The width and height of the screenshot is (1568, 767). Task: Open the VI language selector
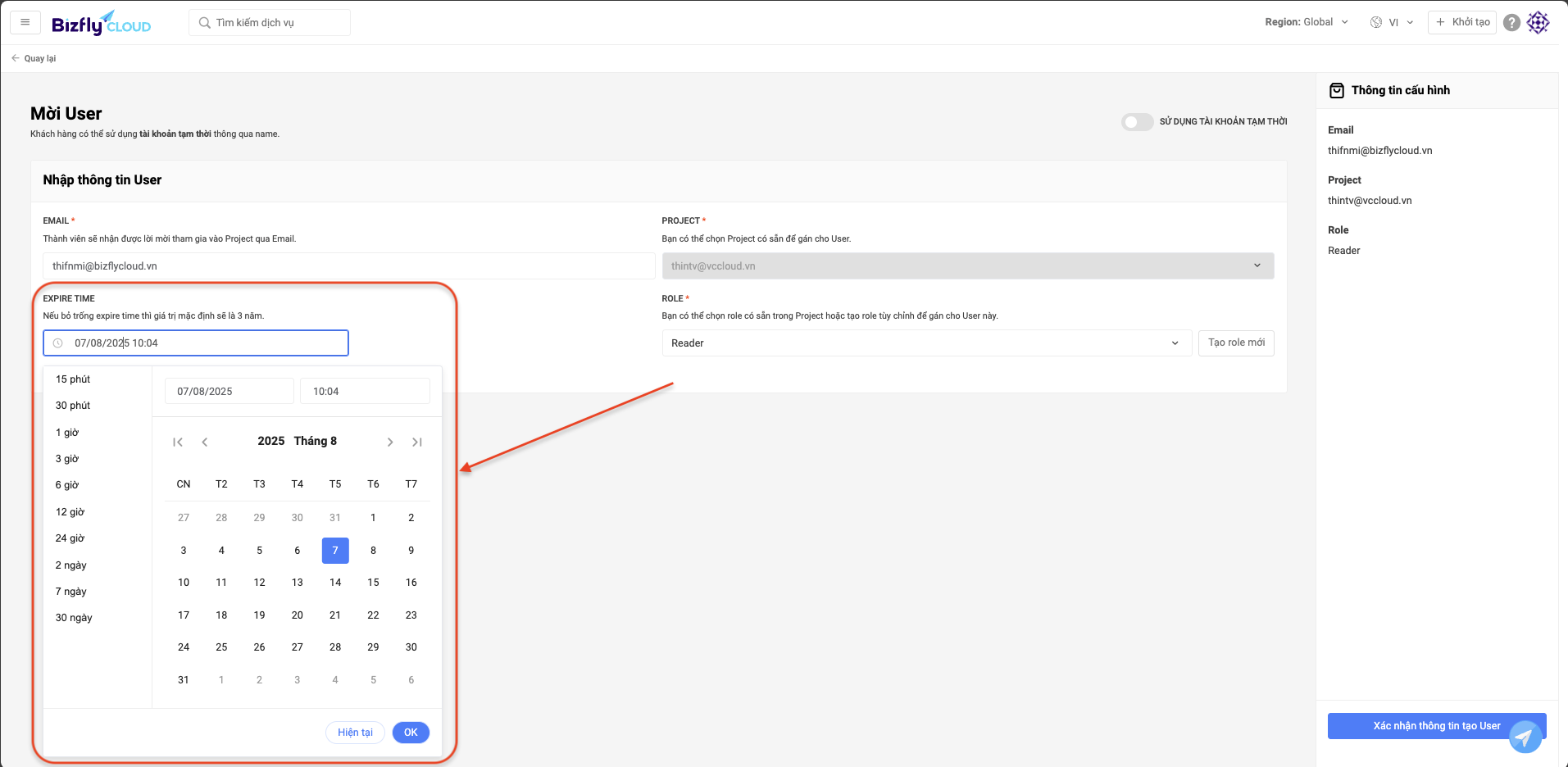[x=1392, y=22]
